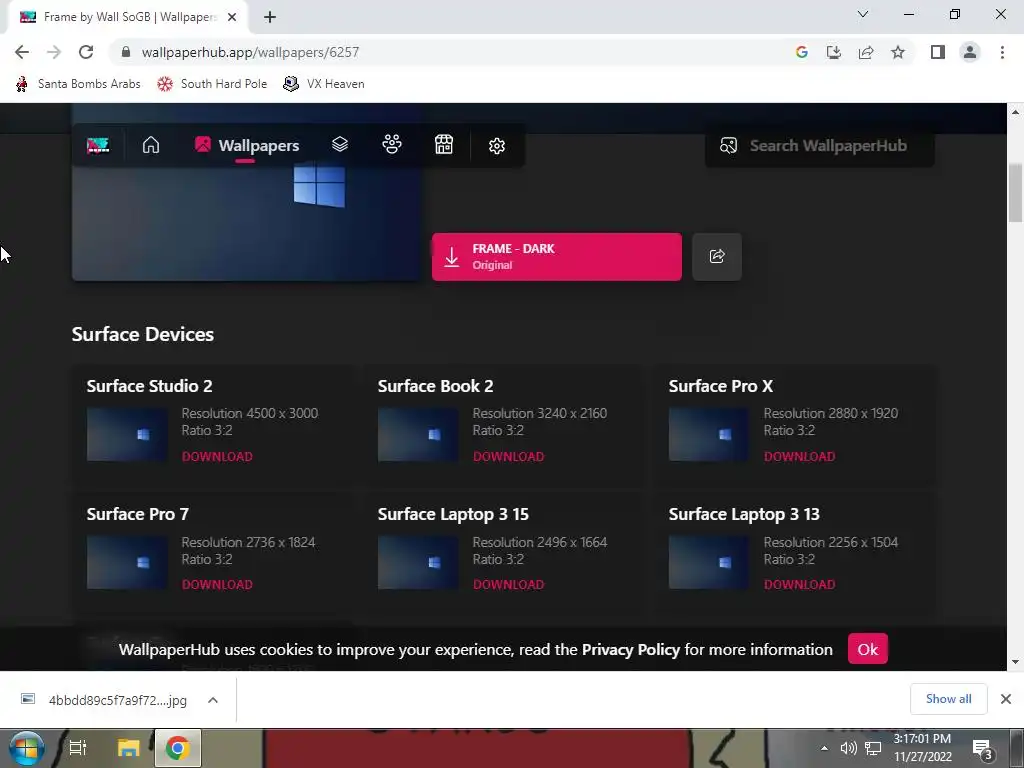Viewport: 1024px width, 768px height.
Task: Close the Frame by Wall SoGB tab
Action: [232, 18]
